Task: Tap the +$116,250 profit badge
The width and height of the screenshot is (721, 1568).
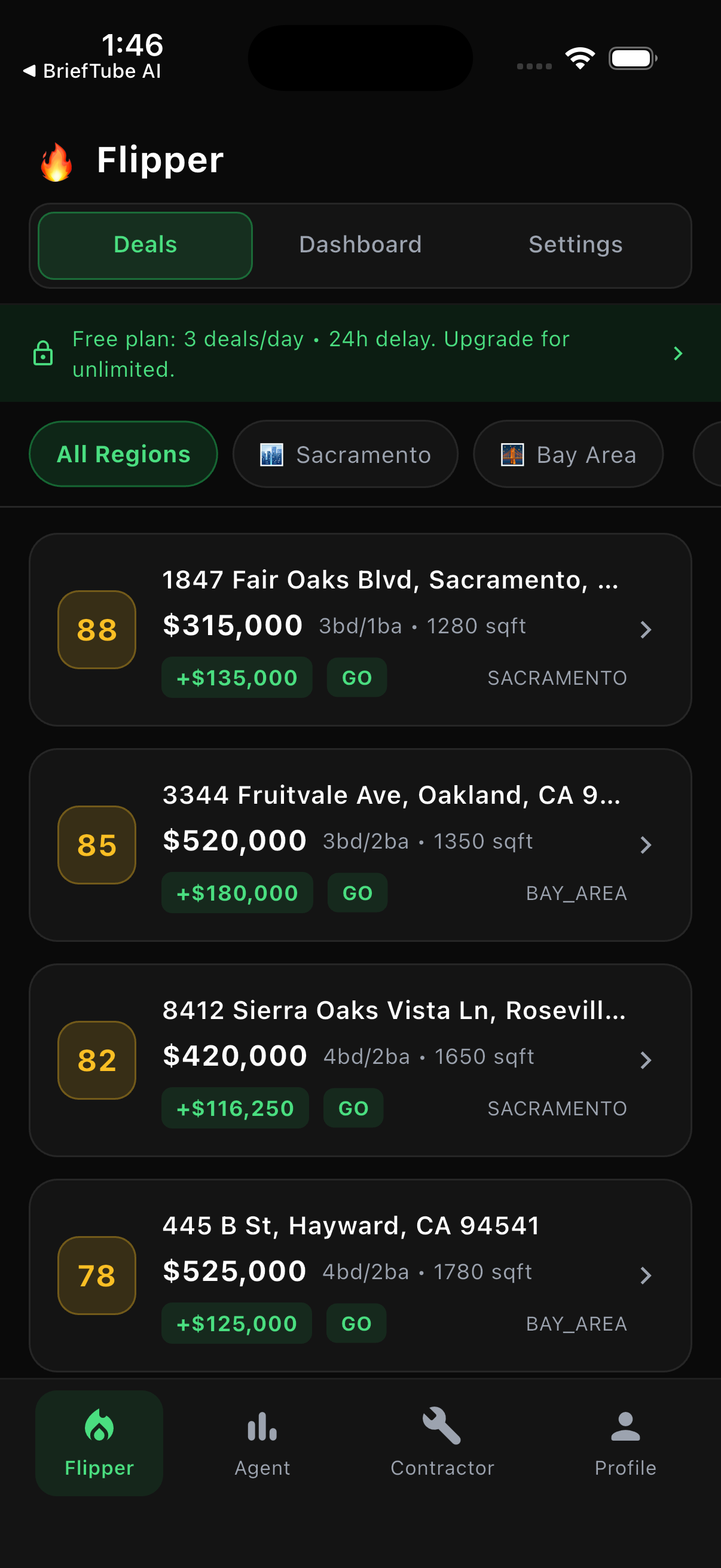Action: tap(235, 1108)
